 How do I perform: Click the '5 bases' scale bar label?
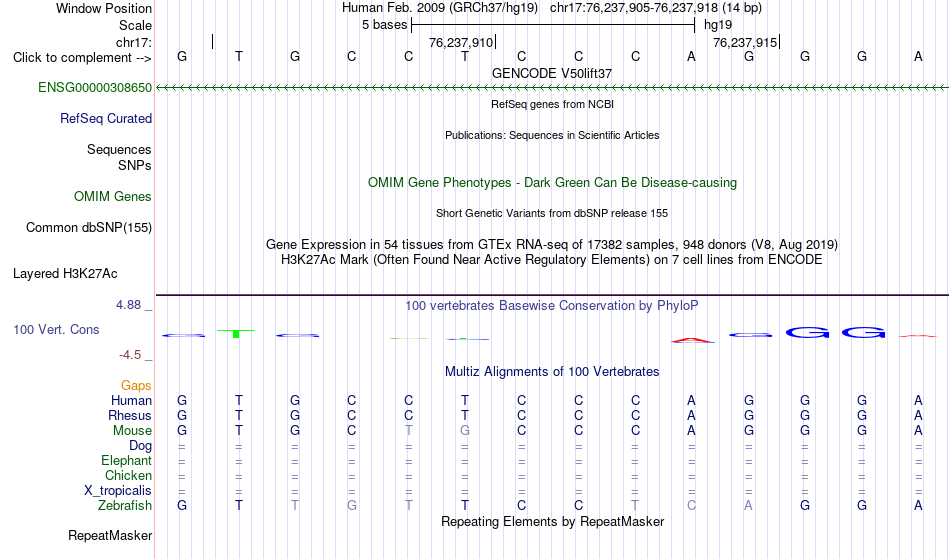pyautogui.click(x=384, y=25)
